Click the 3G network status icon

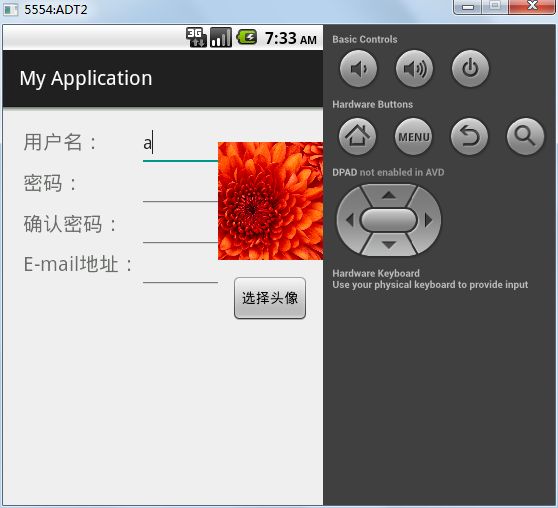pyautogui.click(x=196, y=37)
